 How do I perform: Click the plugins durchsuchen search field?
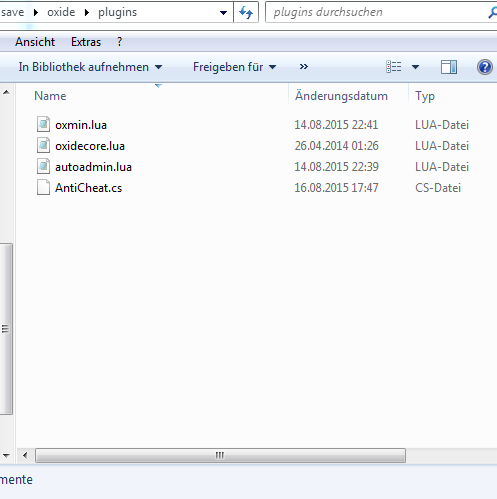[376, 12]
